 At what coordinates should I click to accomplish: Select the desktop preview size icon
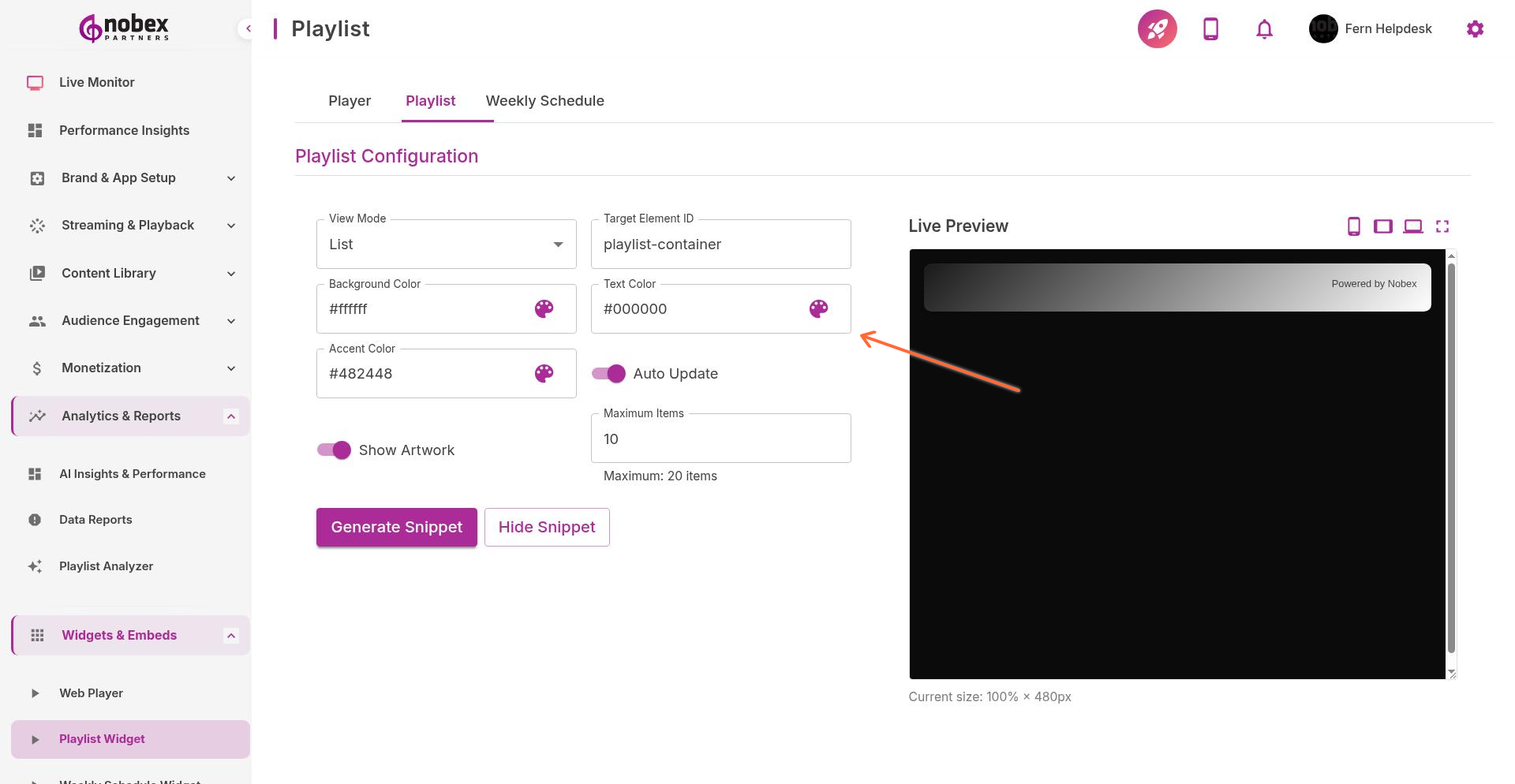point(1413,226)
